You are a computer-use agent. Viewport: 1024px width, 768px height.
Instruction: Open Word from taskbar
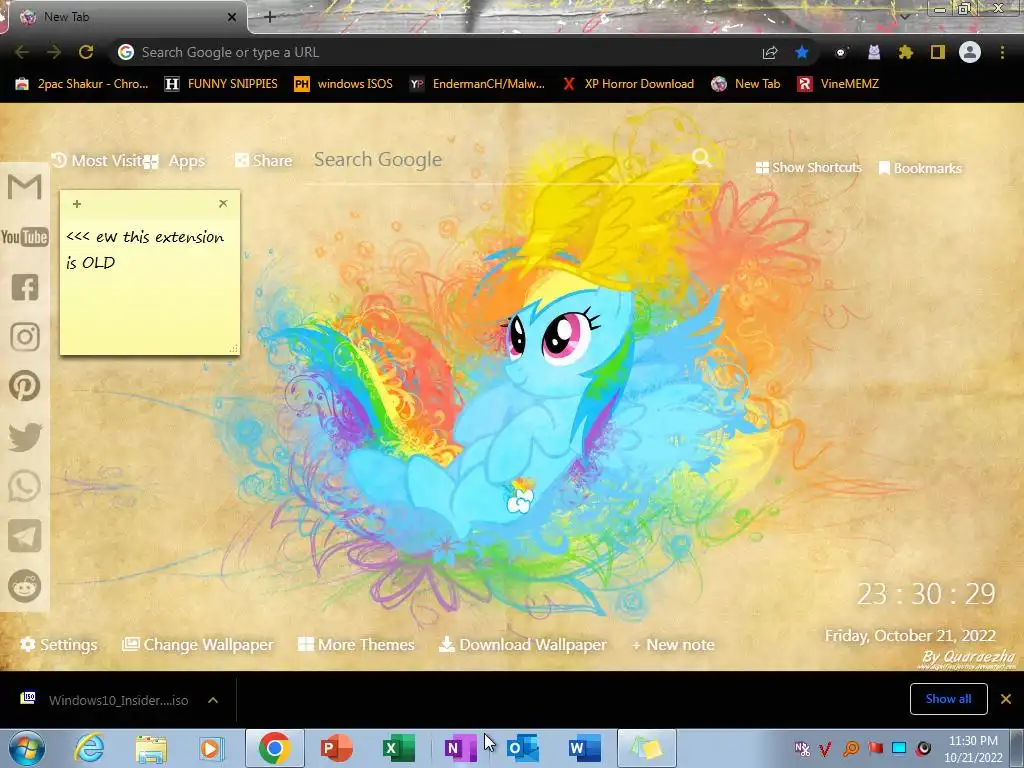pyautogui.click(x=584, y=748)
